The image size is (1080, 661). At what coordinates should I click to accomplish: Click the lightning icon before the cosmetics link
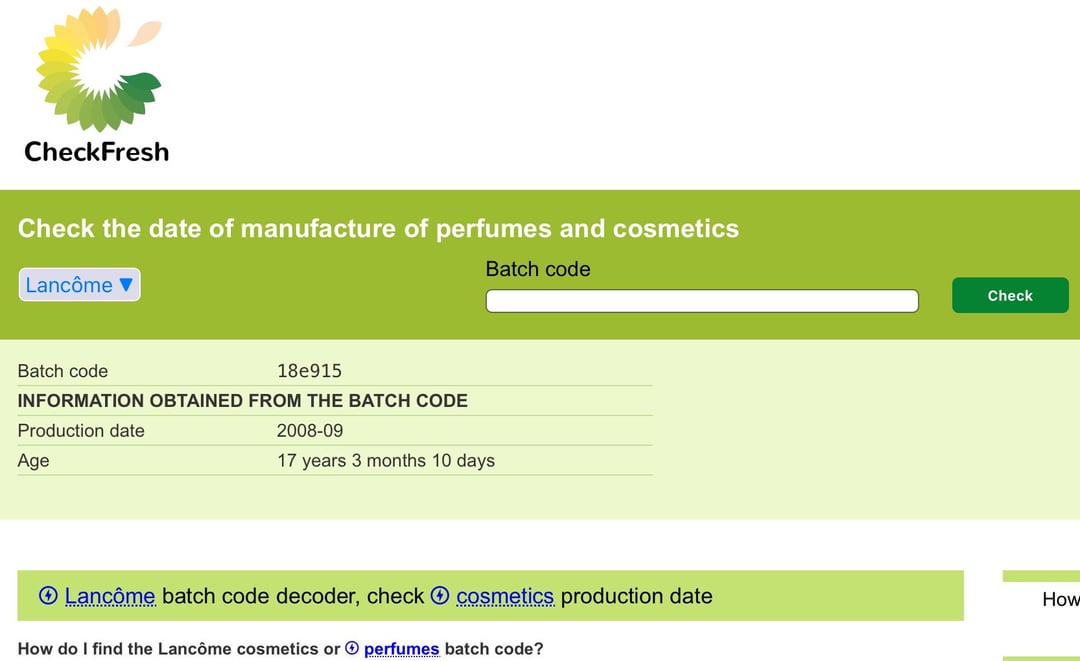[440, 596]
